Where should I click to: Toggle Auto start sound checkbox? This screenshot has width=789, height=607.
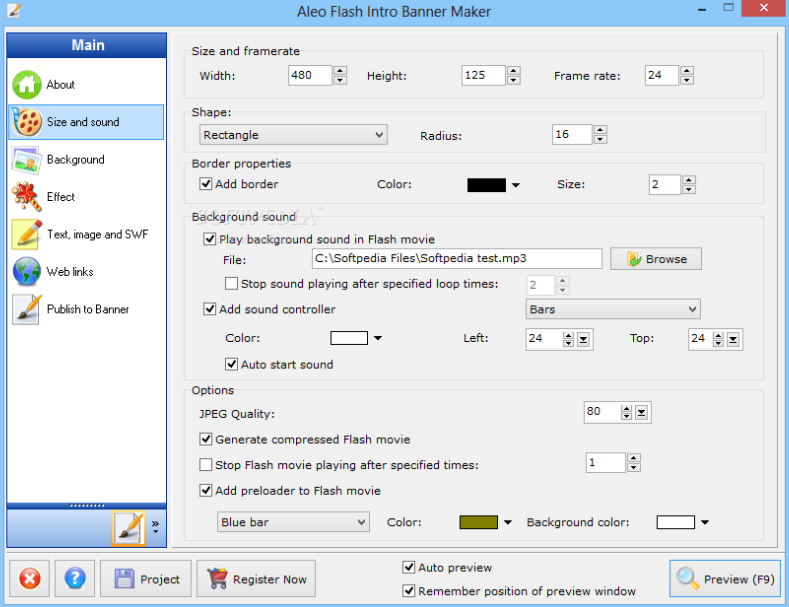232,365
